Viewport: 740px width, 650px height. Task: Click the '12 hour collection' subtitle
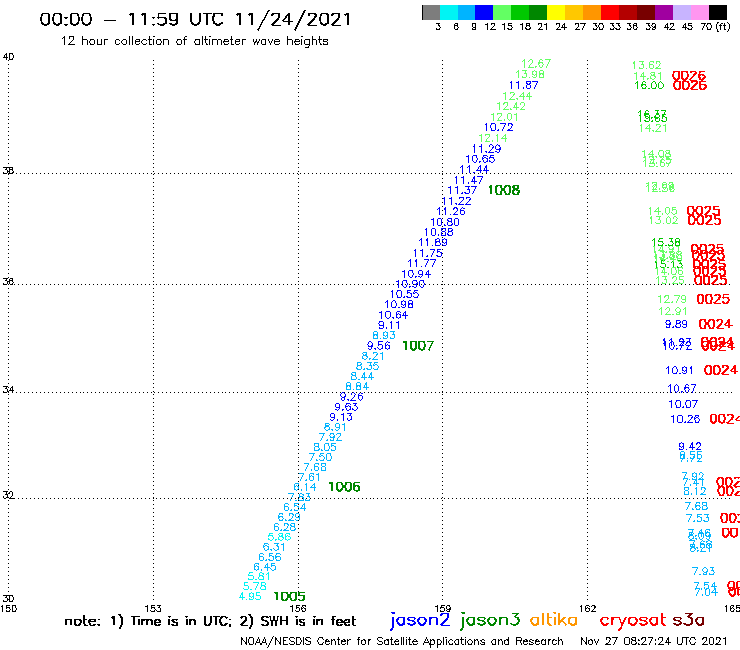pos(194,41)
